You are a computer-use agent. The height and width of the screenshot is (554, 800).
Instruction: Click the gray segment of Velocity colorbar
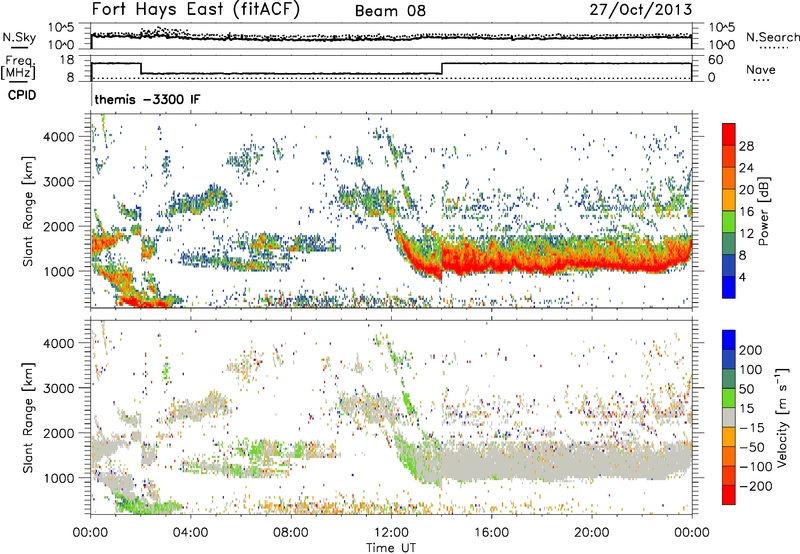tap(729, 418)
